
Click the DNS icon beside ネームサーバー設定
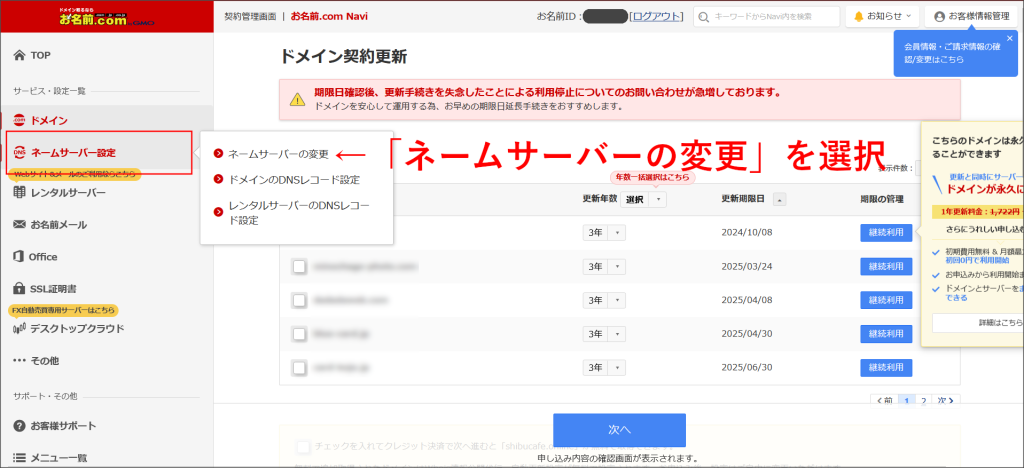[x=19, y=153]
